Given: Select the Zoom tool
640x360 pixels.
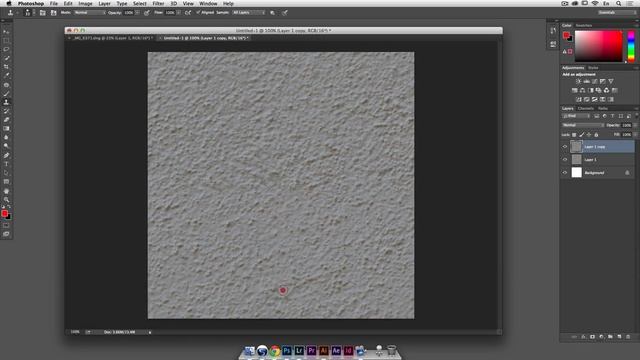Looking at the screenshot, I should pyautogui.click(x=6, y=200).
